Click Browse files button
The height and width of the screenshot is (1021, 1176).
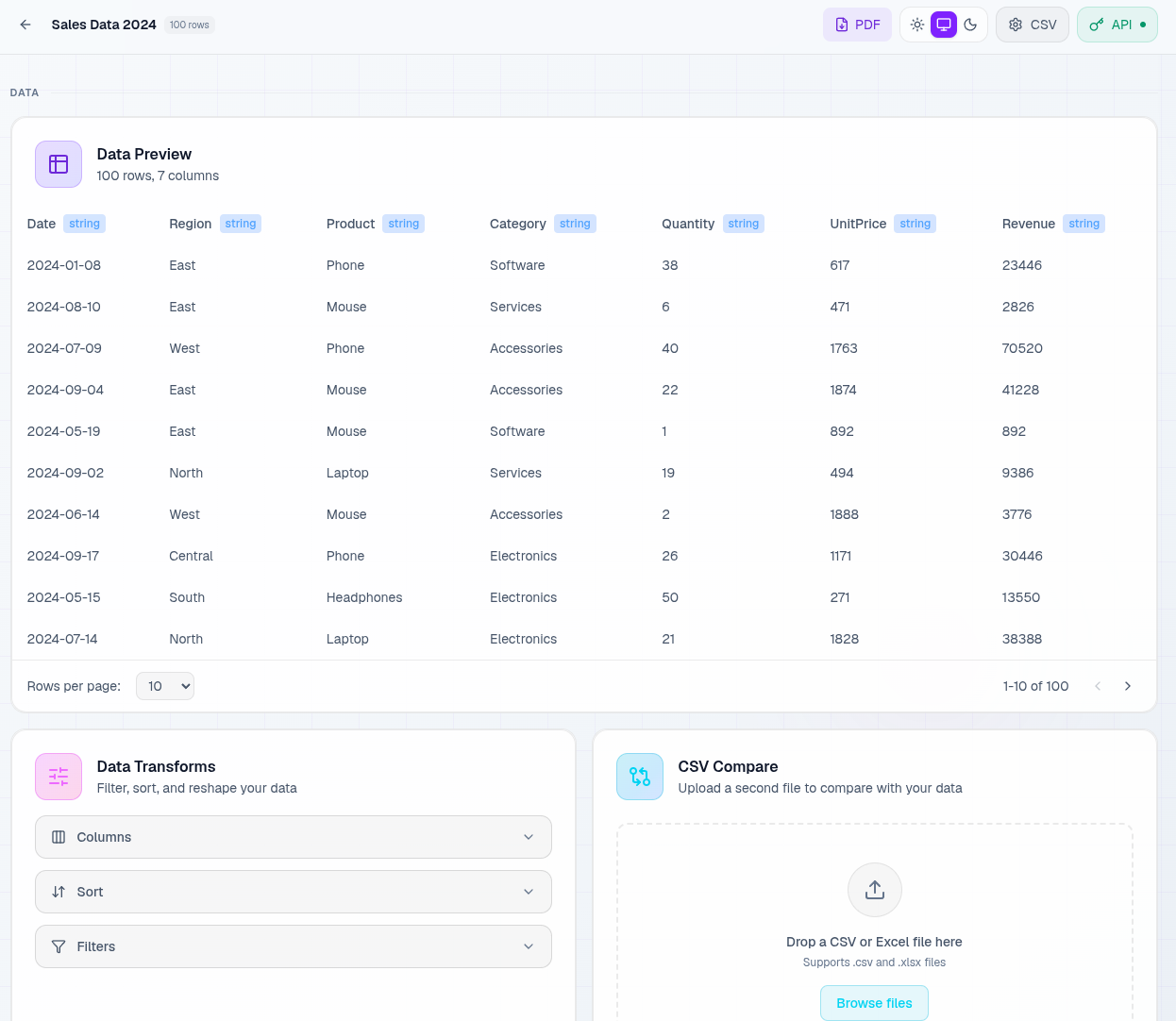coord(874,1003)
